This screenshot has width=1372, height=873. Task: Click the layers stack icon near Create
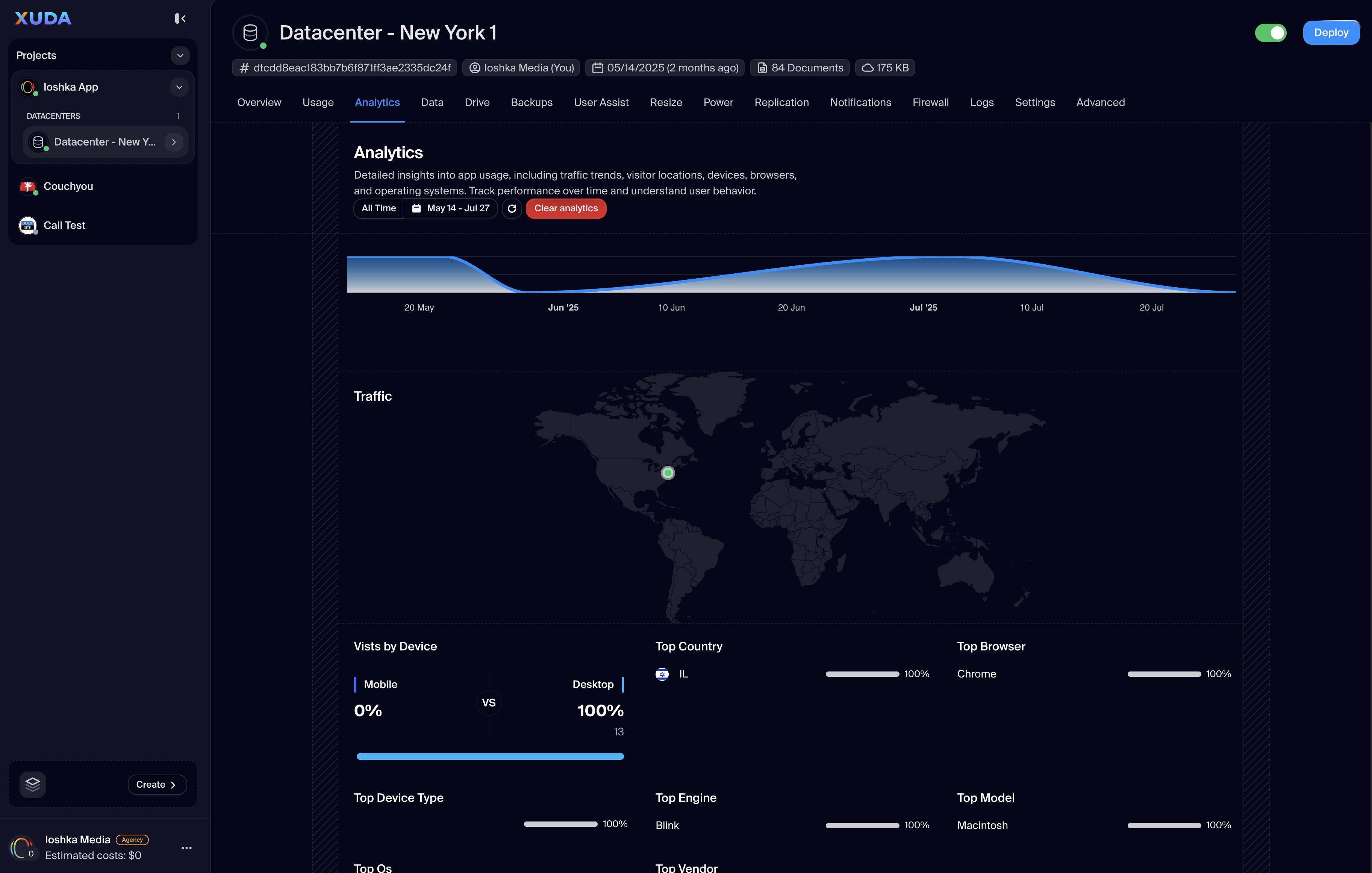(x=32, y=784)
